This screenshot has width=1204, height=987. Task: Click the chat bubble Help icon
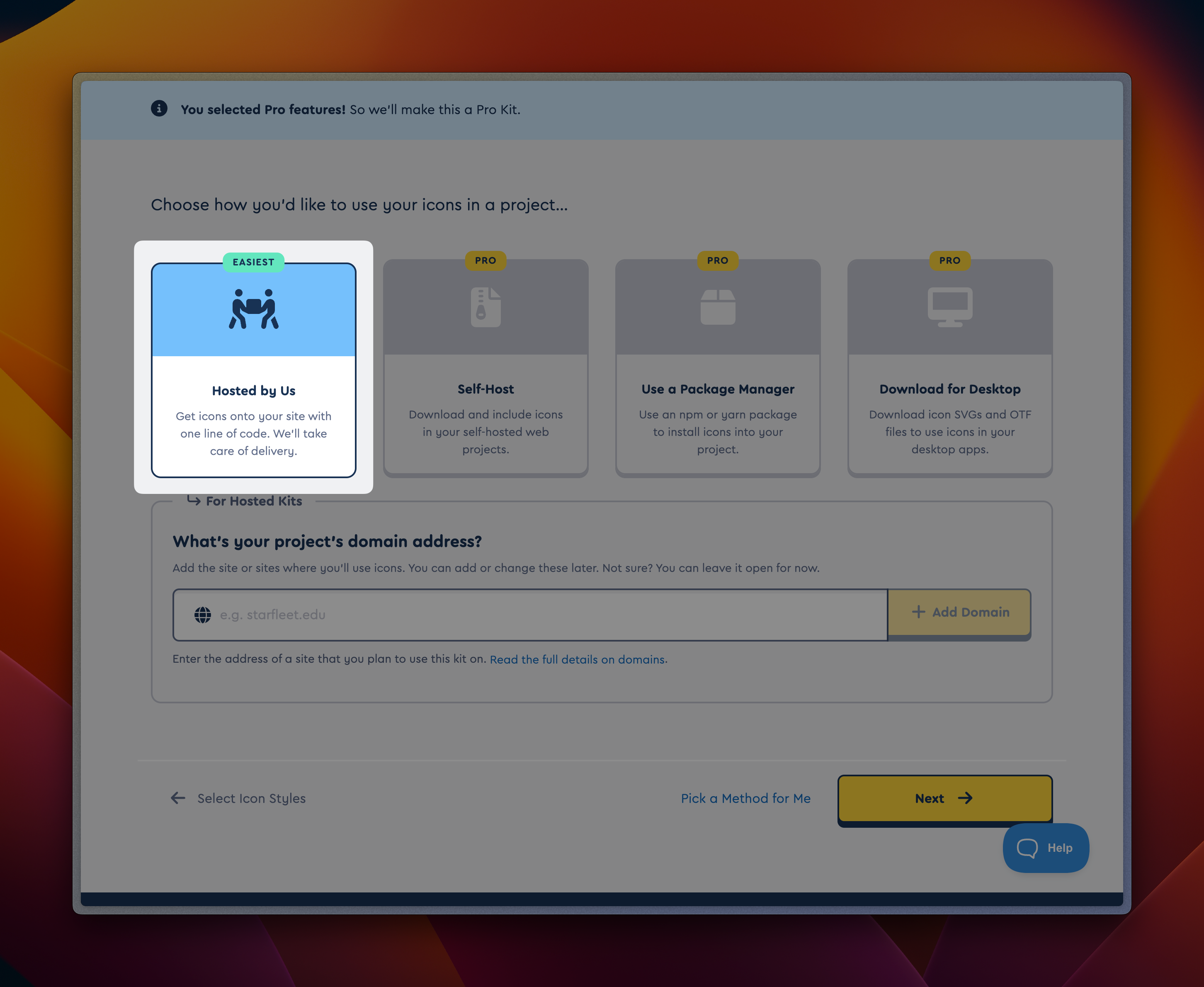tap(1027, 848)
